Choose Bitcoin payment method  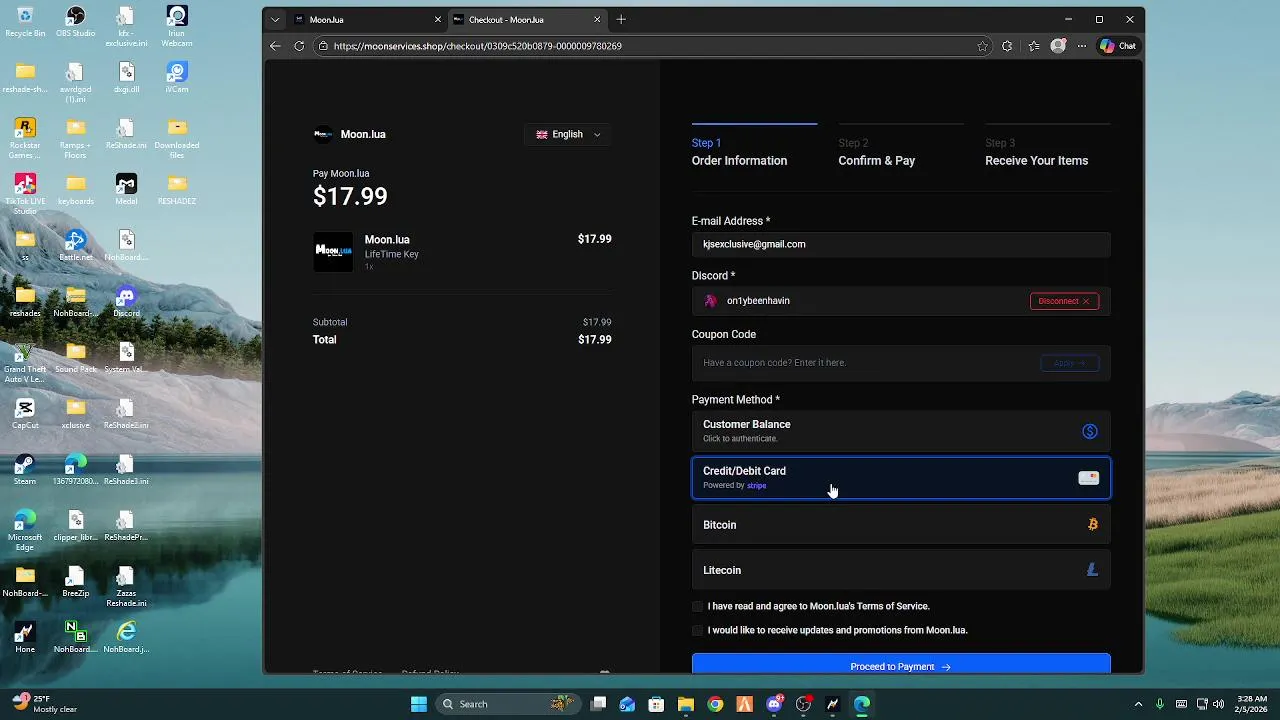click(x=901, y=525)
